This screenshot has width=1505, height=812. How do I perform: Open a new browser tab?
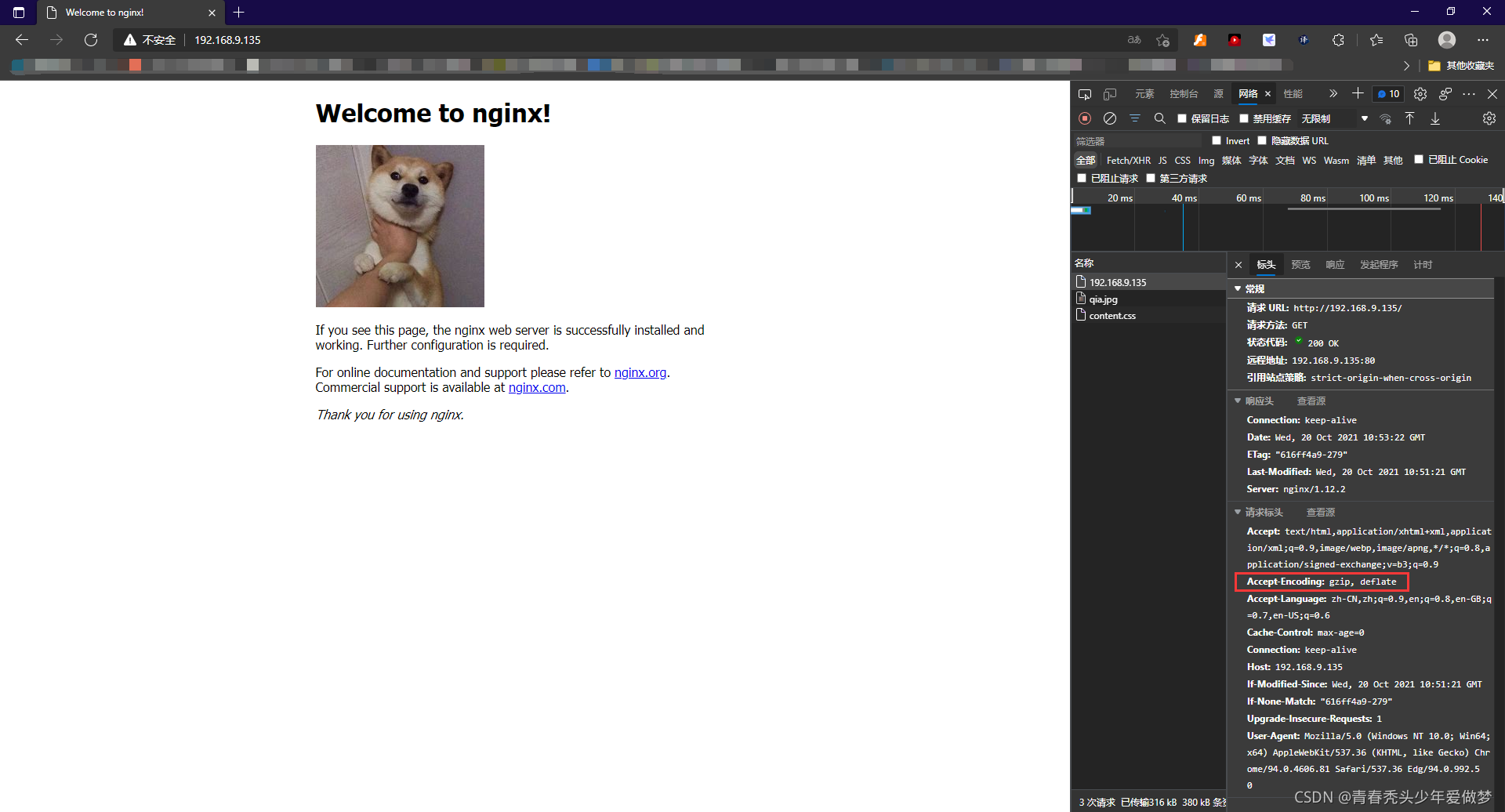point(239,13)
